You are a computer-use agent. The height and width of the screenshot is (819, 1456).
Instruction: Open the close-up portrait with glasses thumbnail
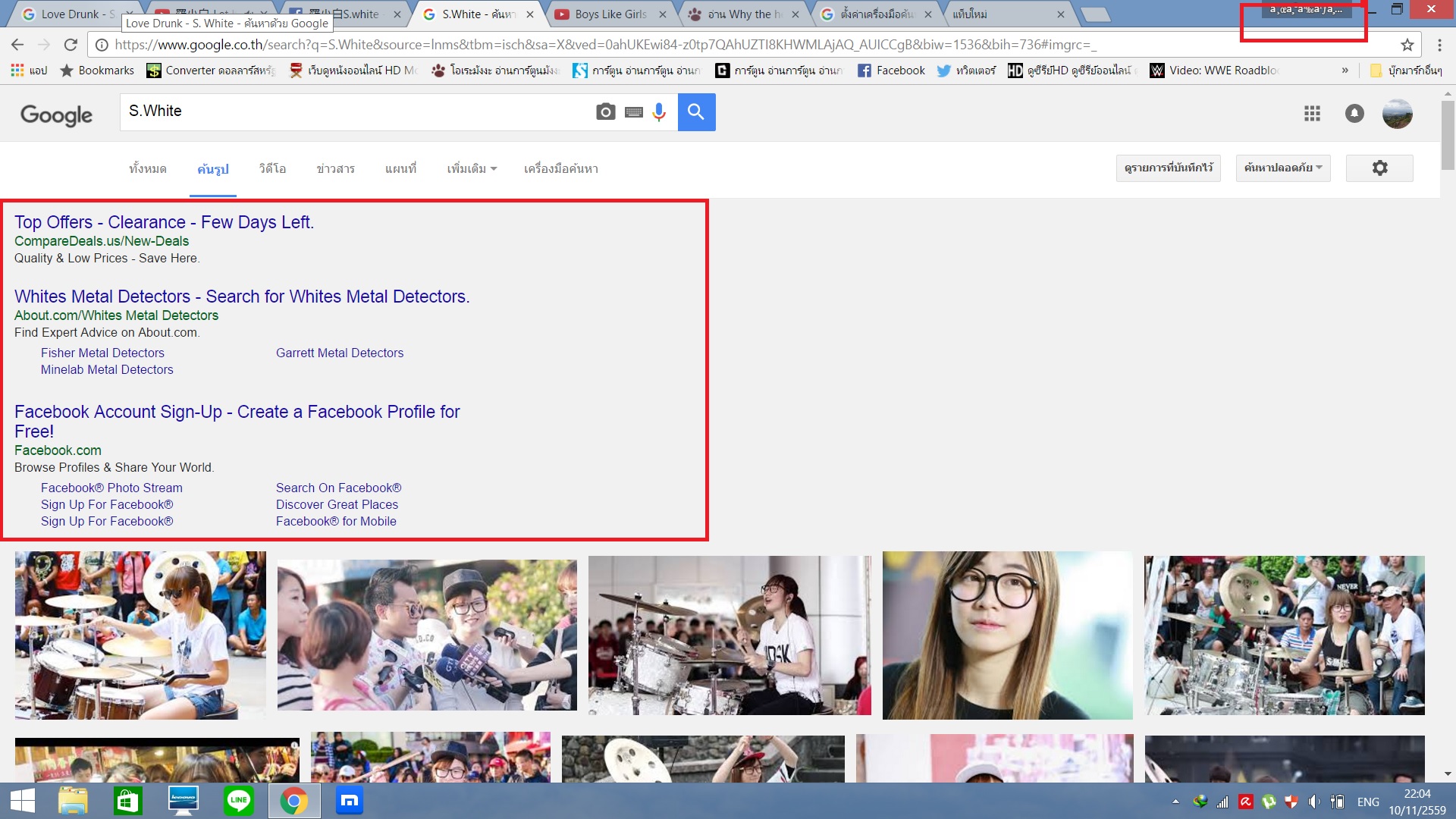(x=1007, y=635)
